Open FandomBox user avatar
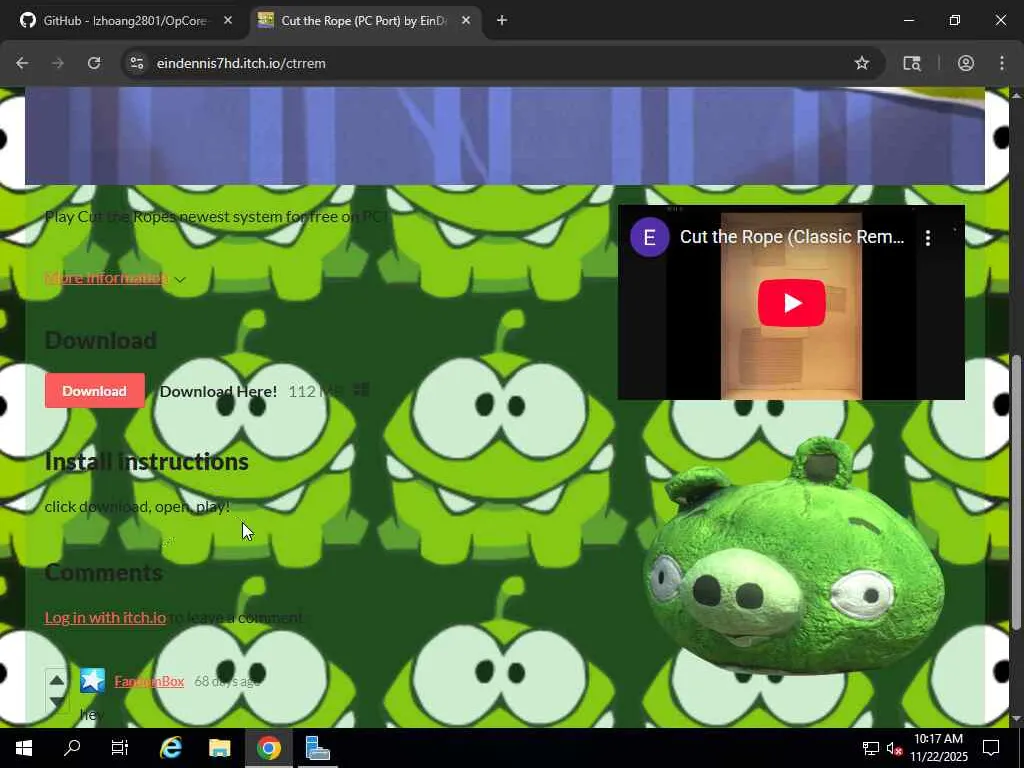The image size is (1024, 768). pos(92,680)
